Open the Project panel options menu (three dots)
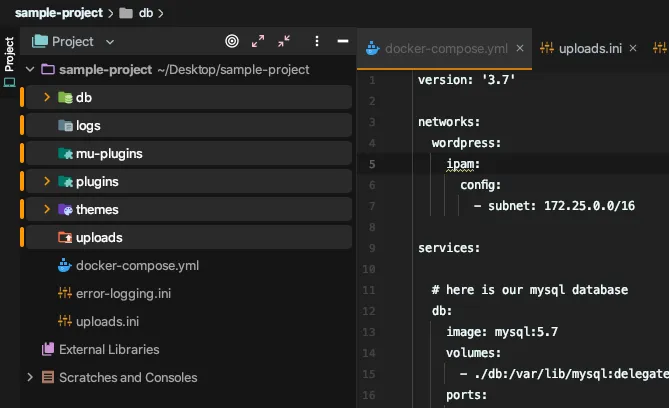669x408 pixels. pos(317,42)
